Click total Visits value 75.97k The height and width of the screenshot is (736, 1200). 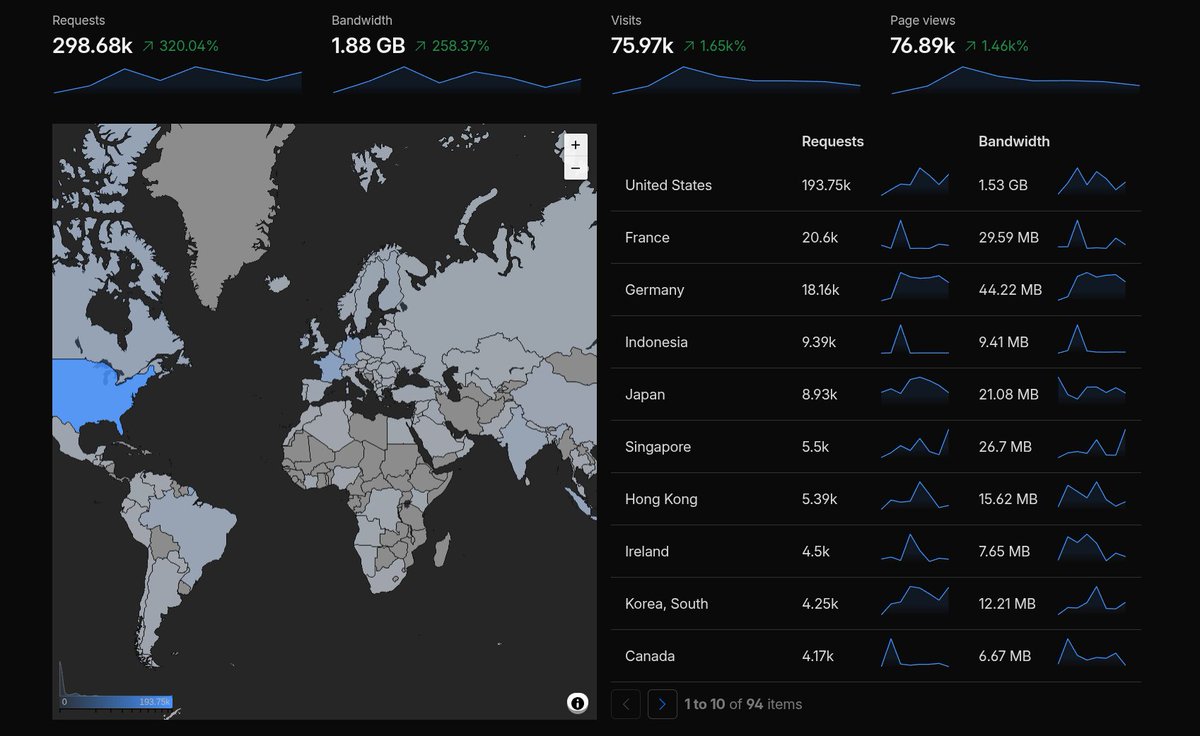[642, 45]
